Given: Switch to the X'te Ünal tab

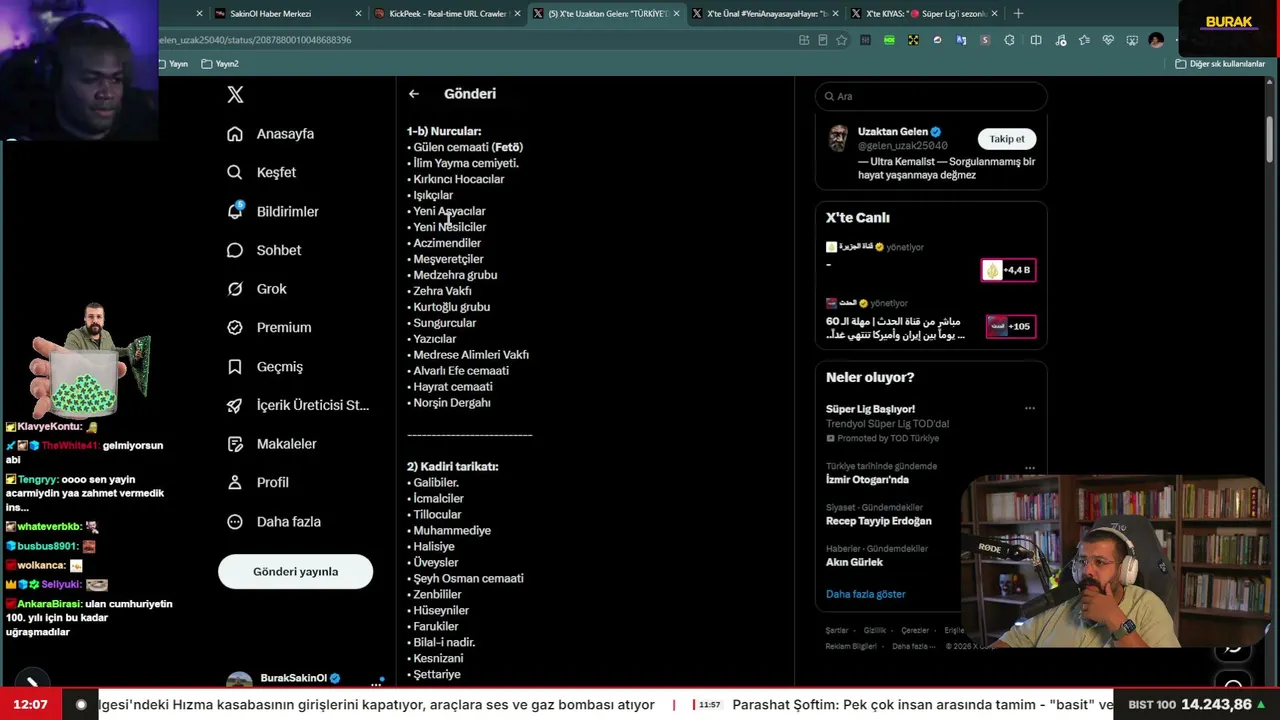Looking at the screenshot, I should click(765, 14).
